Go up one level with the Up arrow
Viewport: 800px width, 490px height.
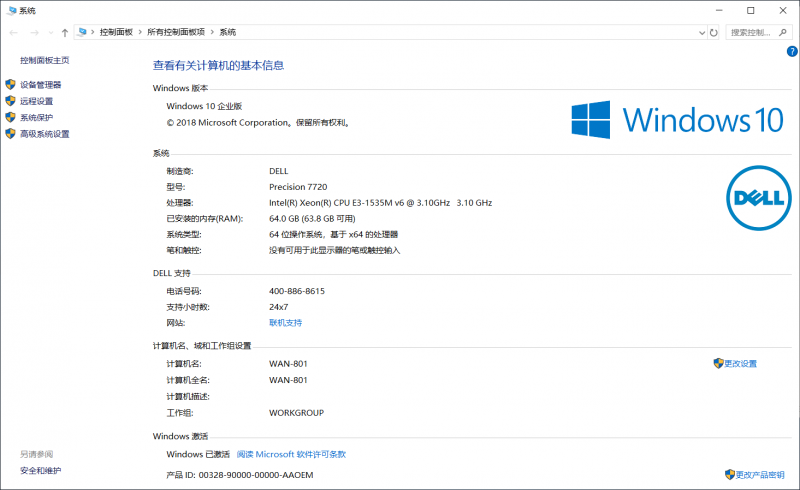point(65,32)
